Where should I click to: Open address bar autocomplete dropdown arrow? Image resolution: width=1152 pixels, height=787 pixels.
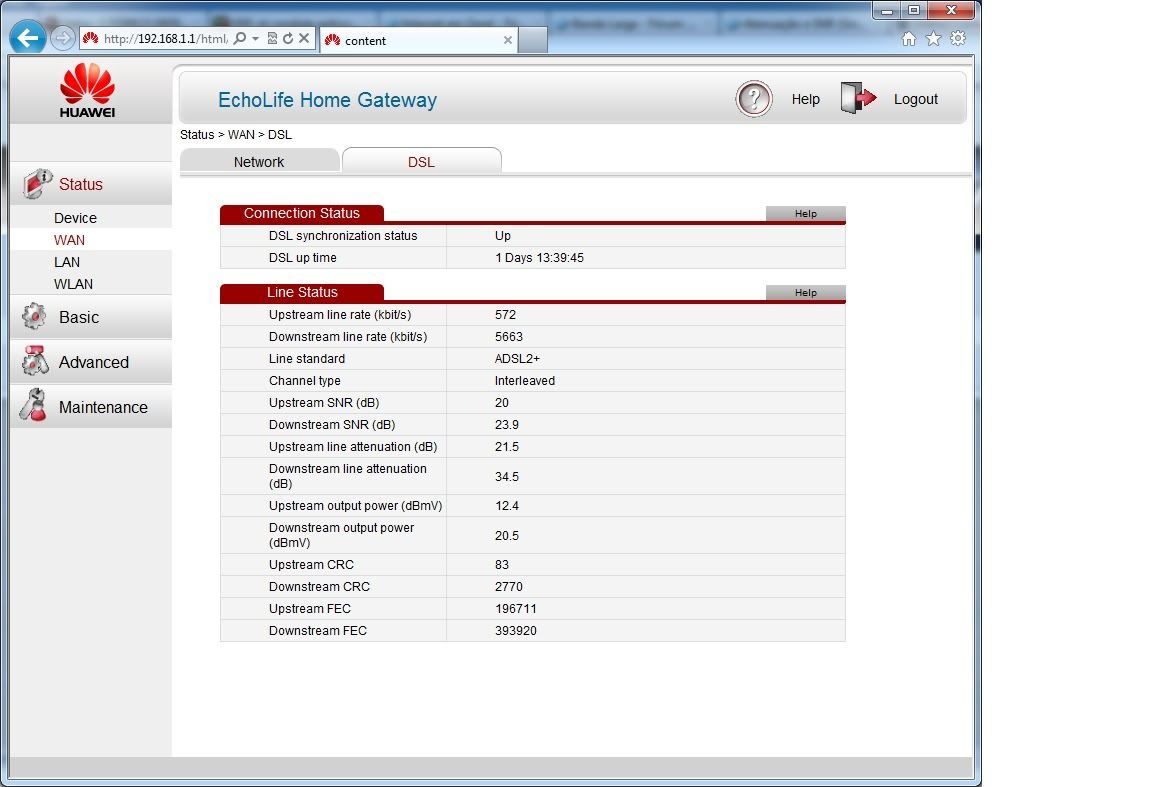256,39
